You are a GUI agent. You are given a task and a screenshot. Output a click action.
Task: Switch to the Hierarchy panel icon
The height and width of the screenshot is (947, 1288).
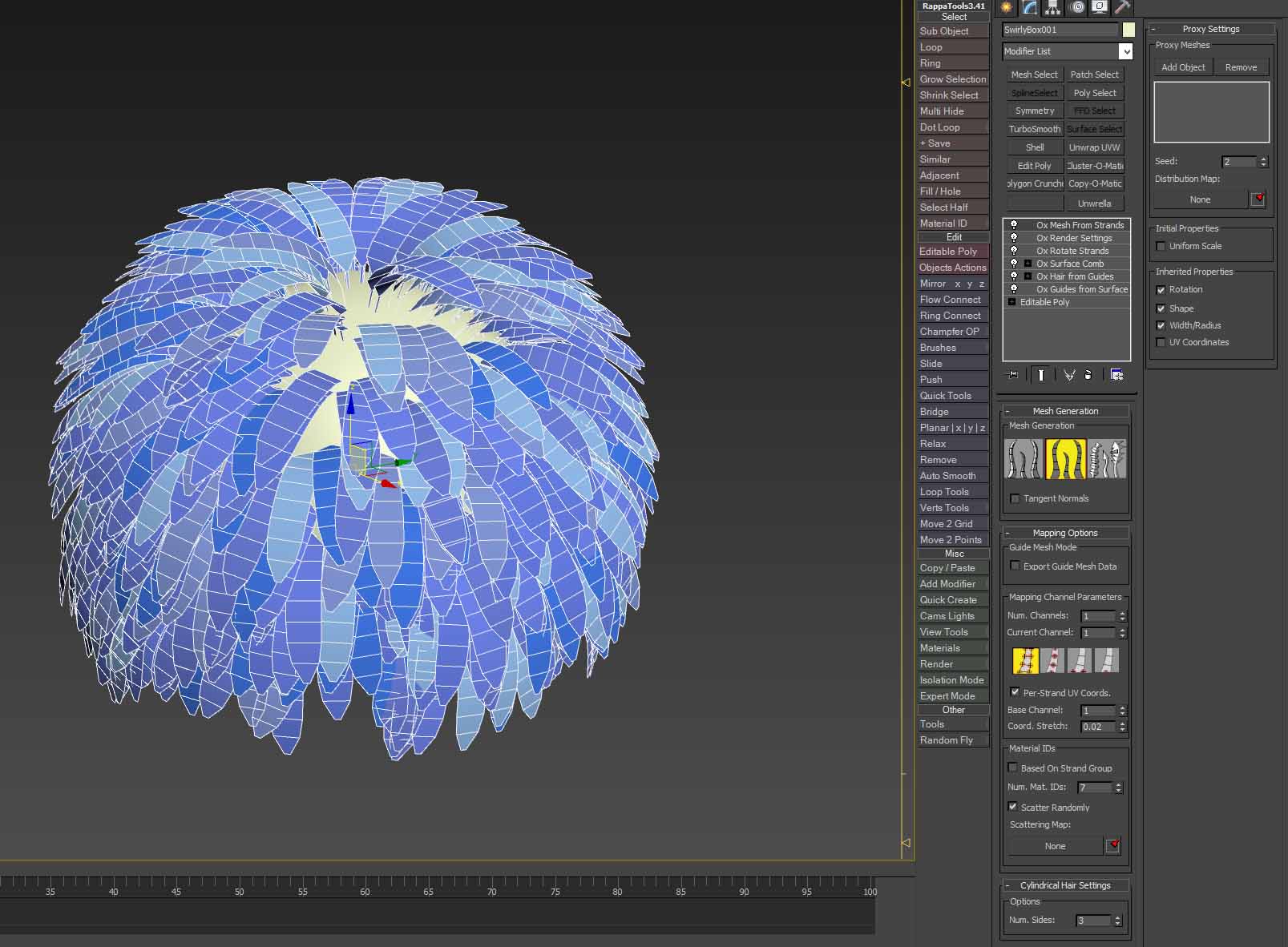(x=1053, y=7)
